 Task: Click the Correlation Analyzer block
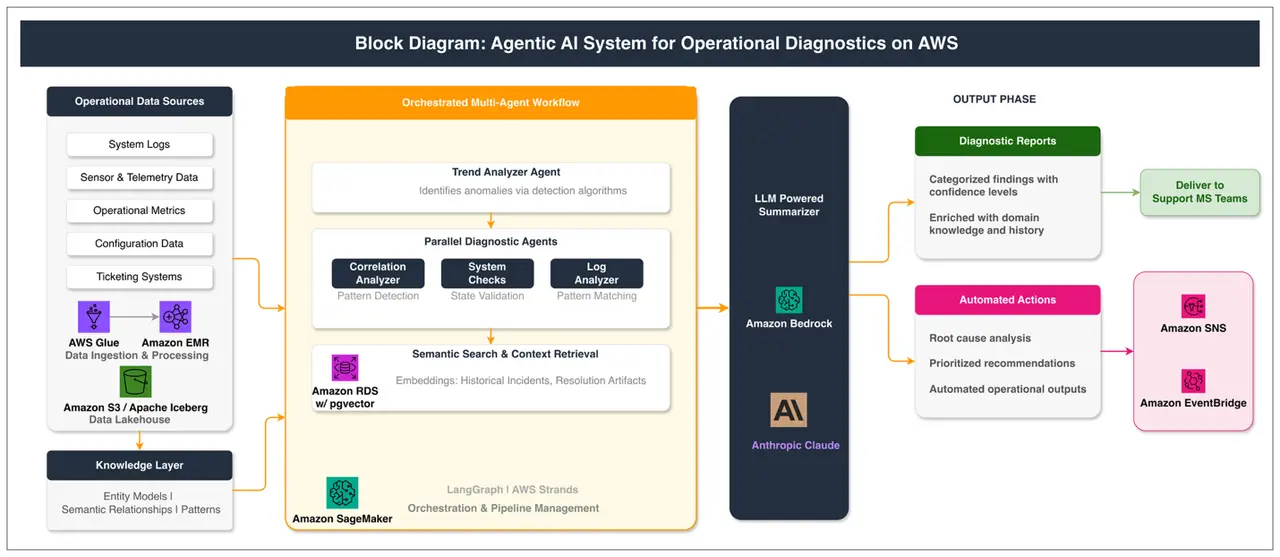click(x=378, y=274)
